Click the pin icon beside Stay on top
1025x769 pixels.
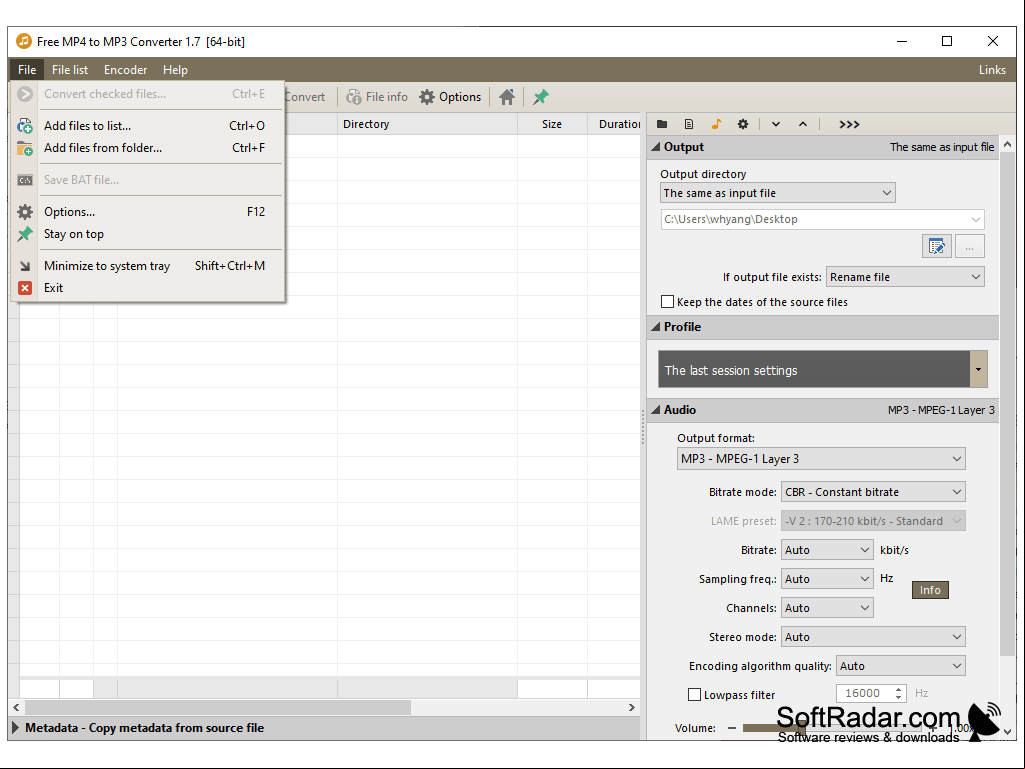[x=25, y=234]
